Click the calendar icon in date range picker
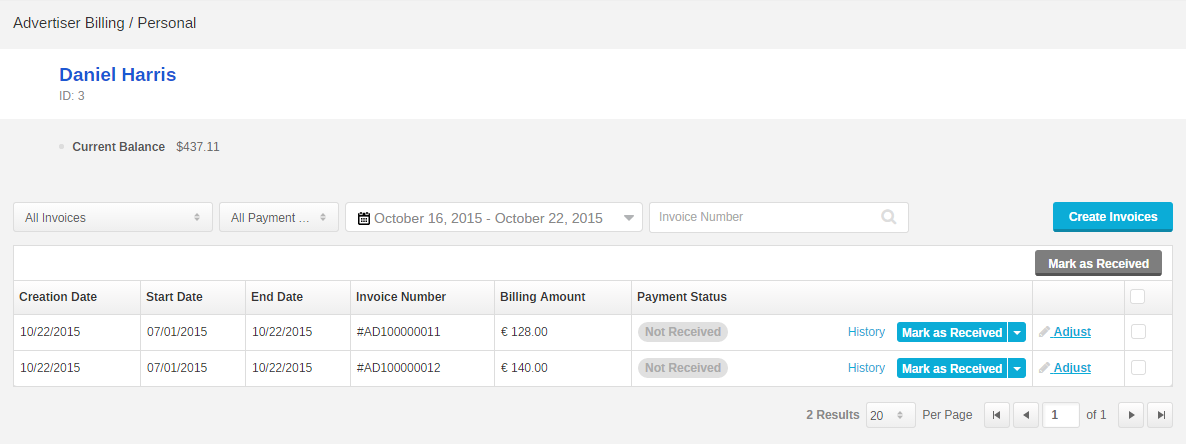Screen dimensions: 1186x444 pyautogui.click(x=364, y=219)
